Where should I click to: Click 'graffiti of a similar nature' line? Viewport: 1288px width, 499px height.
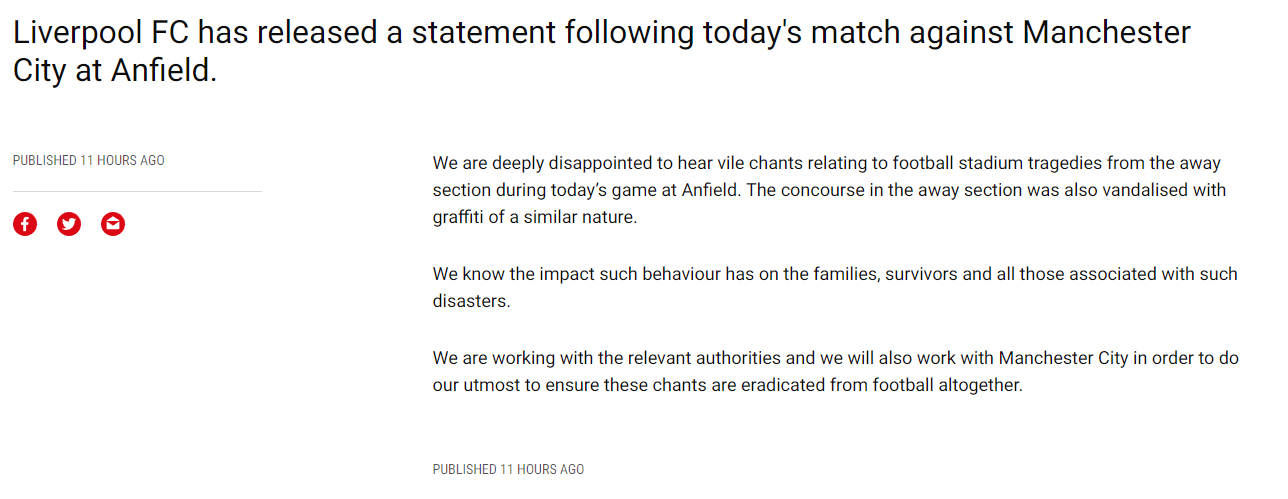coord(535,217)
